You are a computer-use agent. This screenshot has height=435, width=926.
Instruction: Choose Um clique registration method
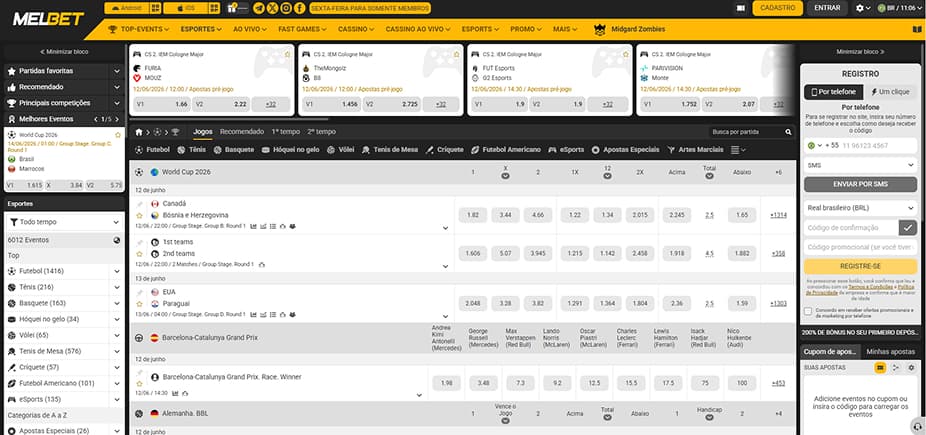coord(889,92)
